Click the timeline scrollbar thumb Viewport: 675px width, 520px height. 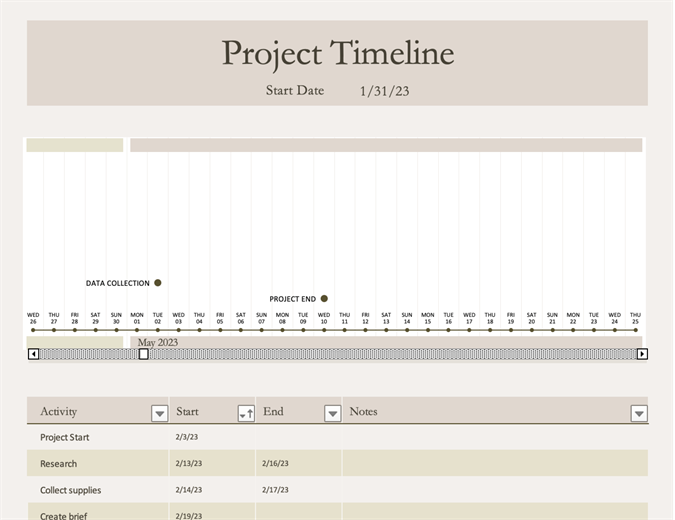pyautogui.click(x=143, y=354)
